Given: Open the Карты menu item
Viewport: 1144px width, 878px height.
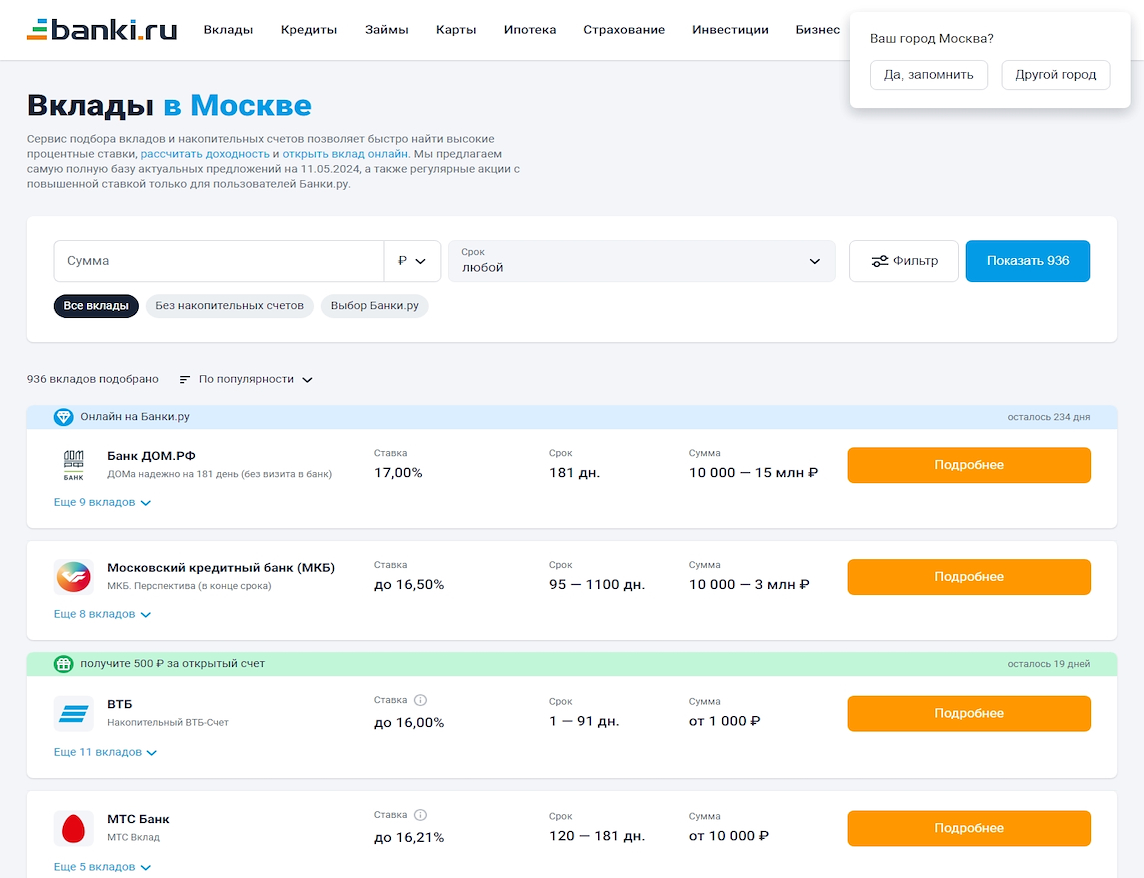Looking at the screenshot, I should (456, 30).
